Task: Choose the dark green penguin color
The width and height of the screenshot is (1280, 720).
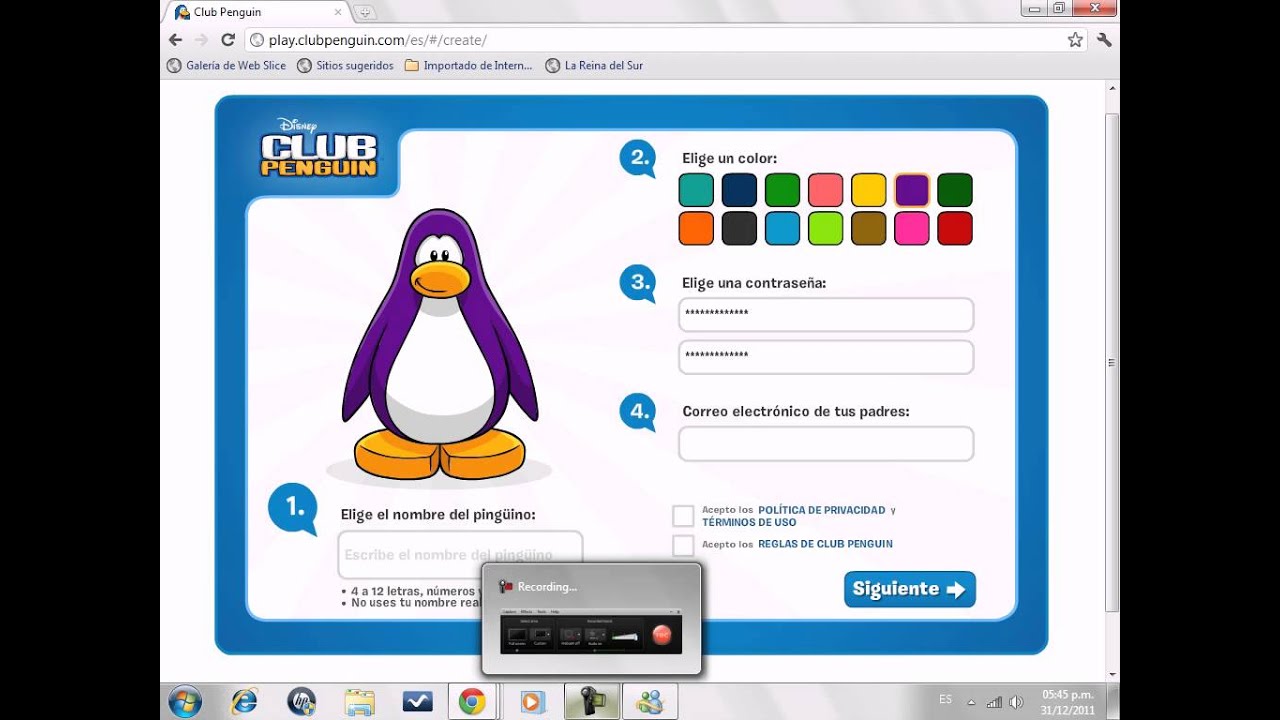Action: (955, 190)
